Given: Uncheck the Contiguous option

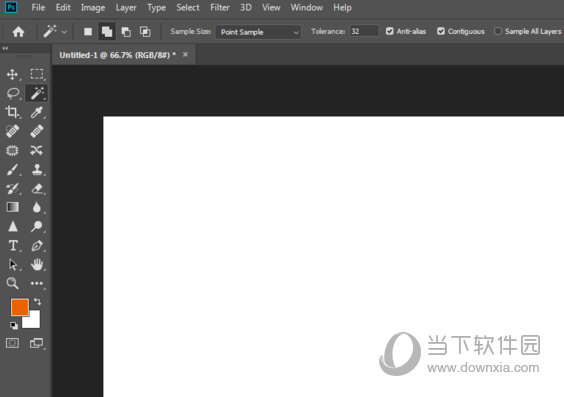Looking at the screenshot, I should tap(441, 31).
